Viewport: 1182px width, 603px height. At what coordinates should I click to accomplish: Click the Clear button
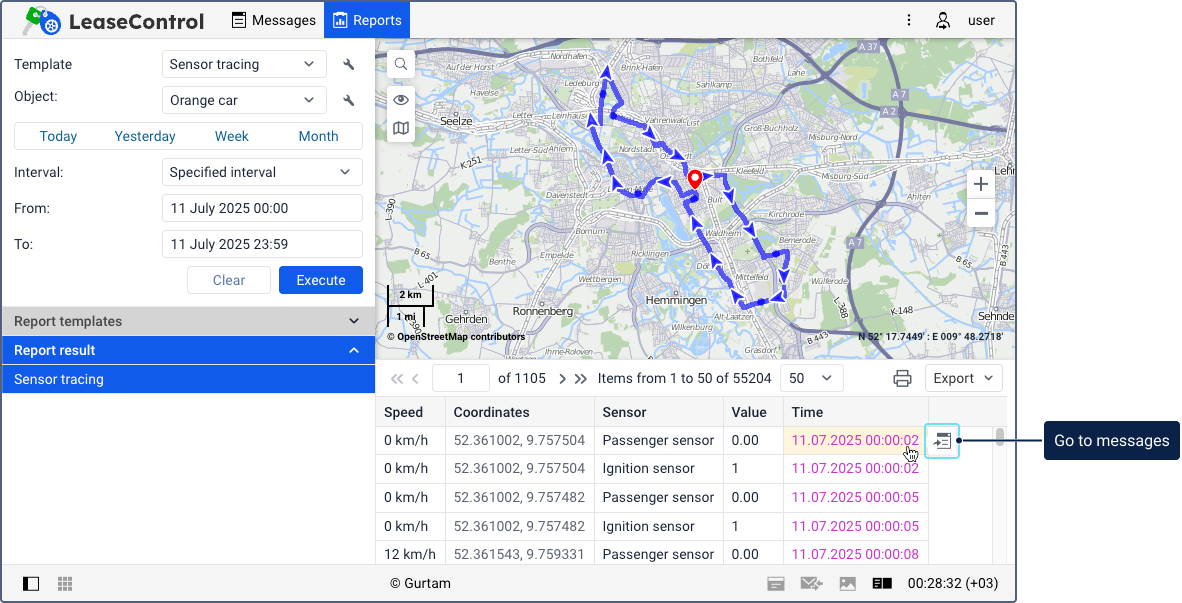tap(229, 280)
